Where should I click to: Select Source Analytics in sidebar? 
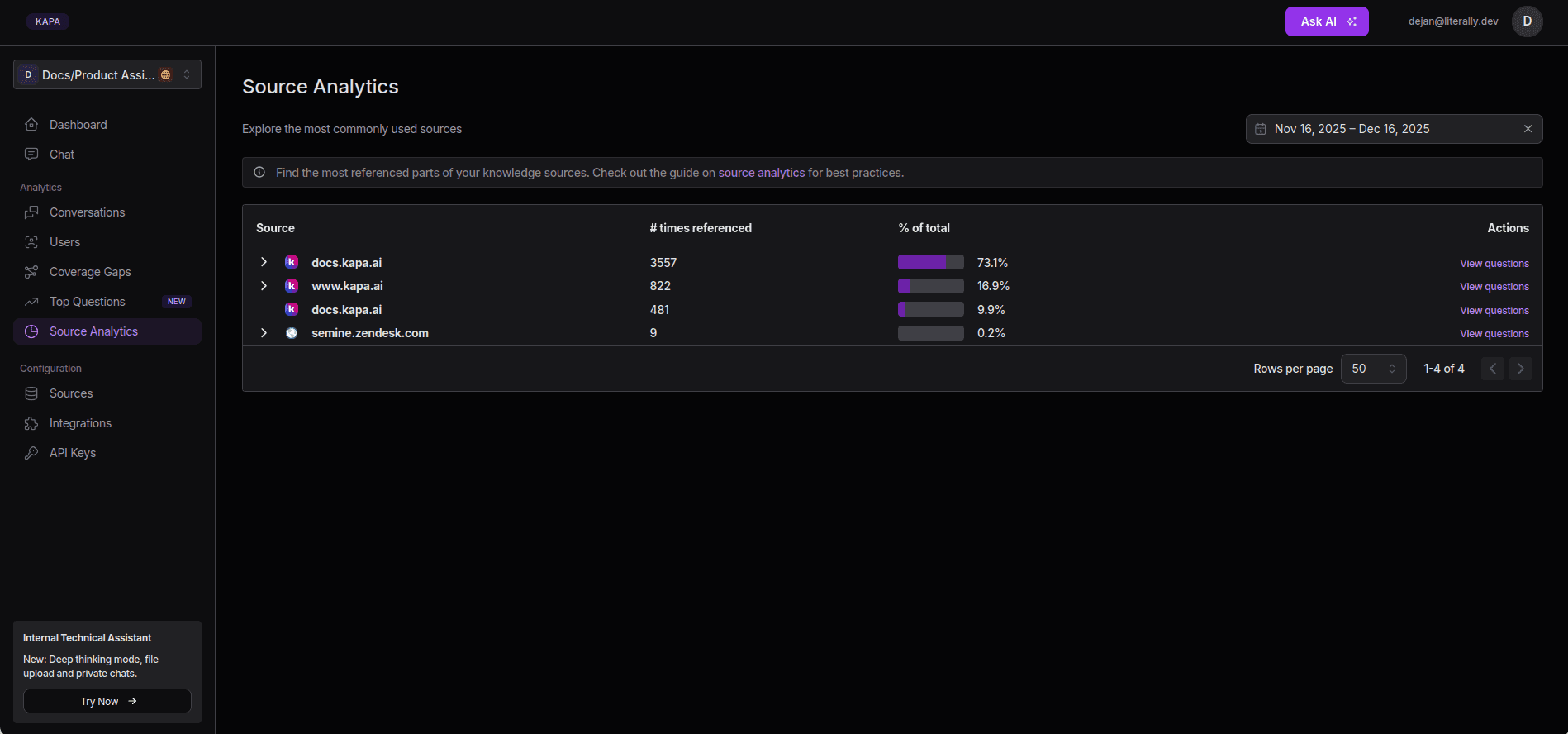pyautogui.click(x=107, y=331)
